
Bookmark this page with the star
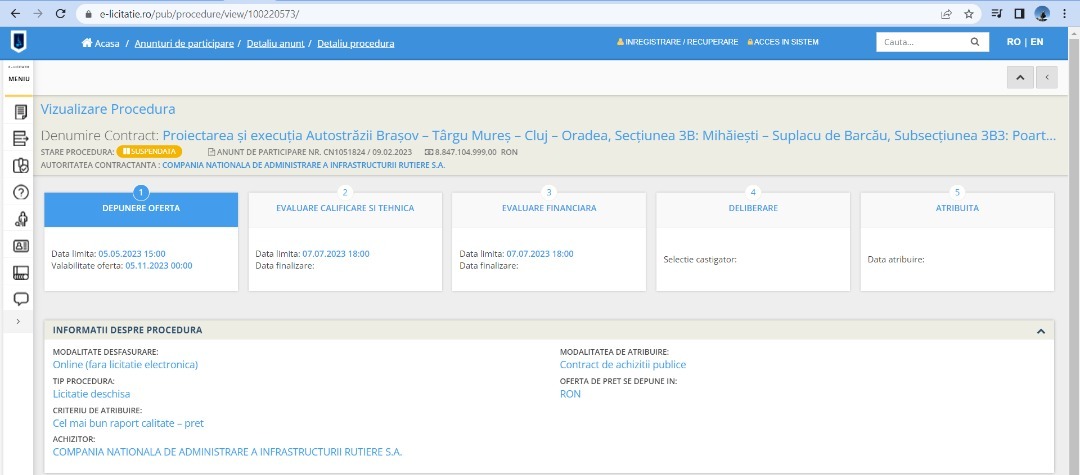968,14
